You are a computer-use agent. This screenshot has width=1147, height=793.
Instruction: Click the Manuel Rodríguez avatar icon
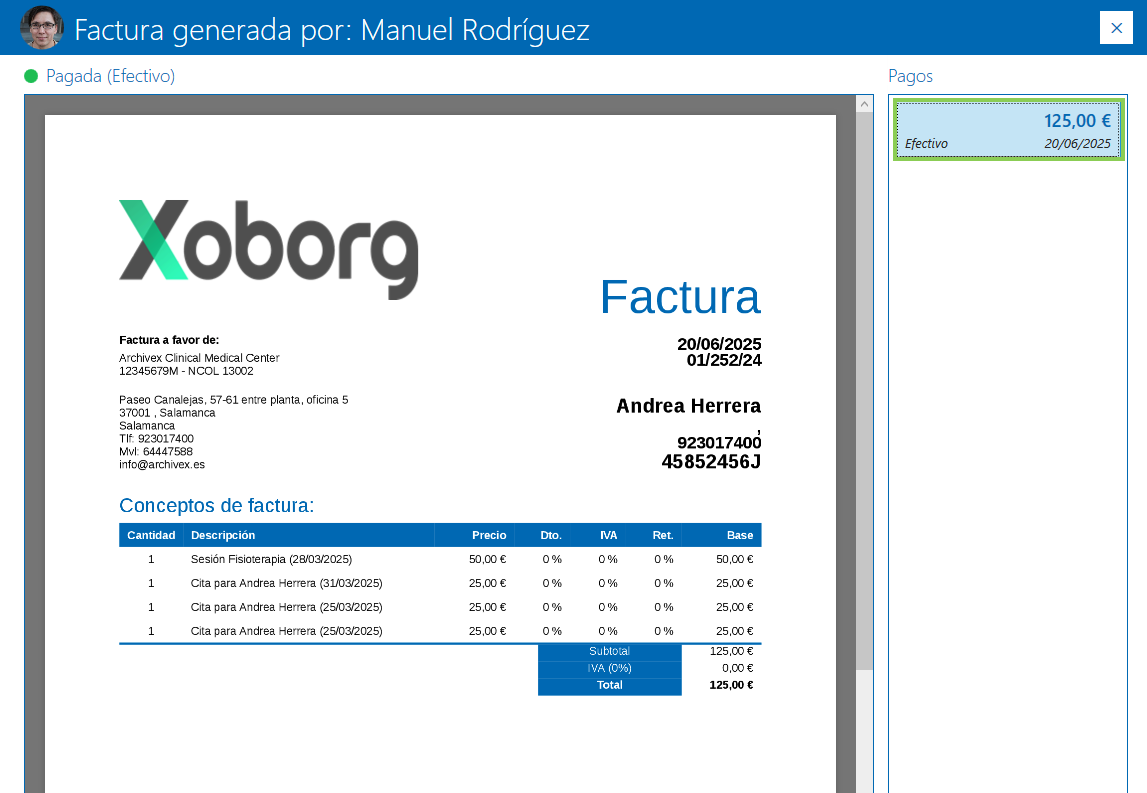(41, 27)
